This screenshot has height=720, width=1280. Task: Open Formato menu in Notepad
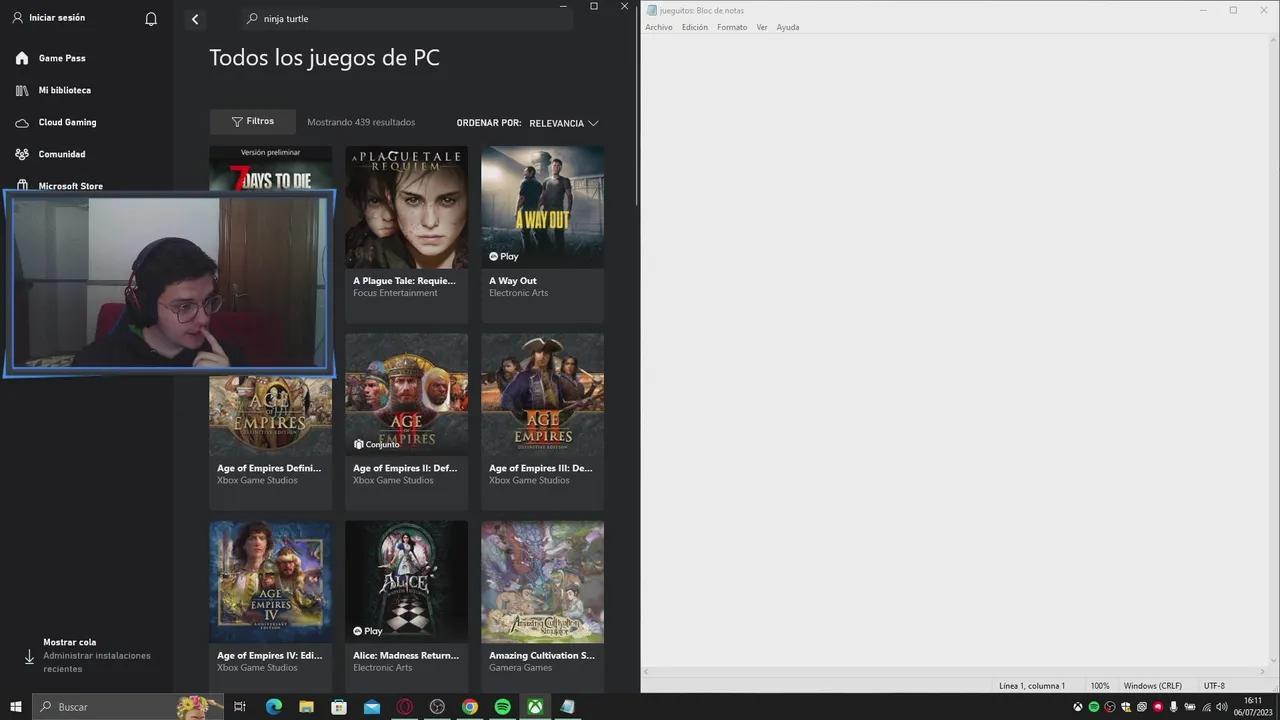(731, 27)
